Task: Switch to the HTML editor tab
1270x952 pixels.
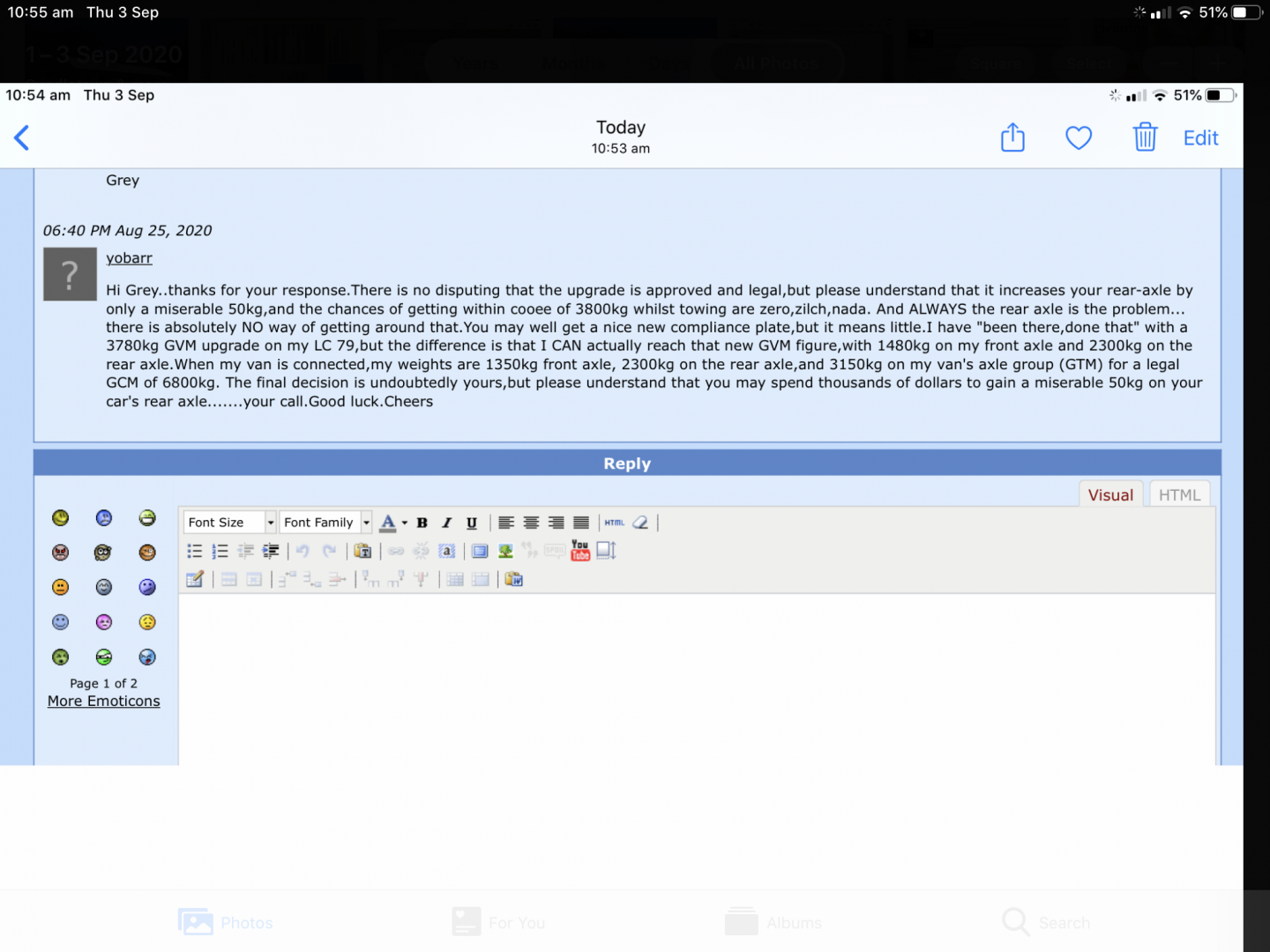Action: pyautogui.click(x=1178, y=495)
